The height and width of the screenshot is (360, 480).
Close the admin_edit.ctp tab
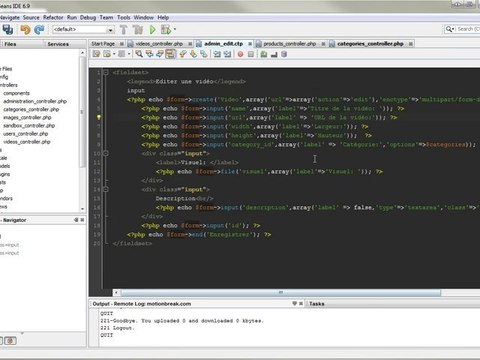point(250,44)
